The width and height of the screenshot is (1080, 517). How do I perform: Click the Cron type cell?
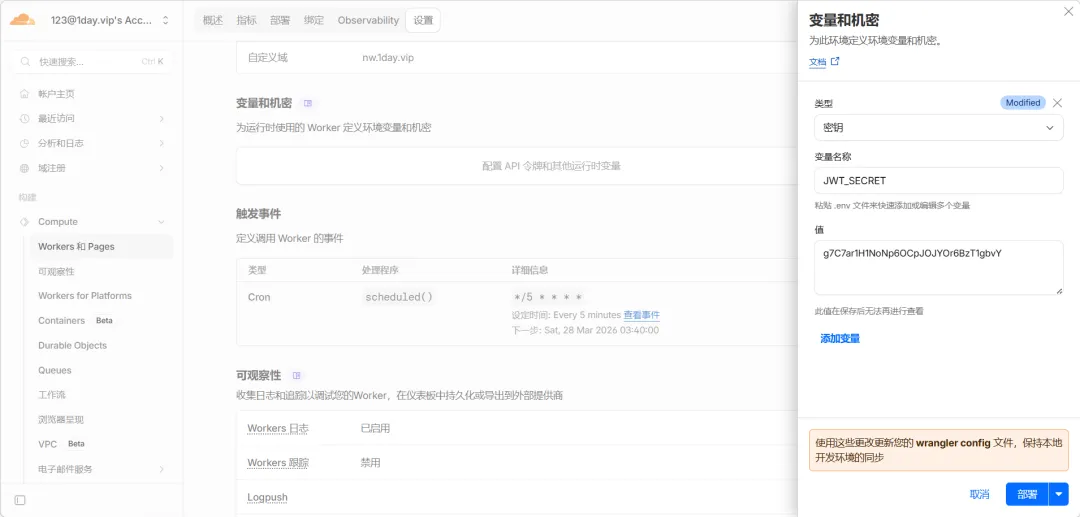(x=259, y=297)
